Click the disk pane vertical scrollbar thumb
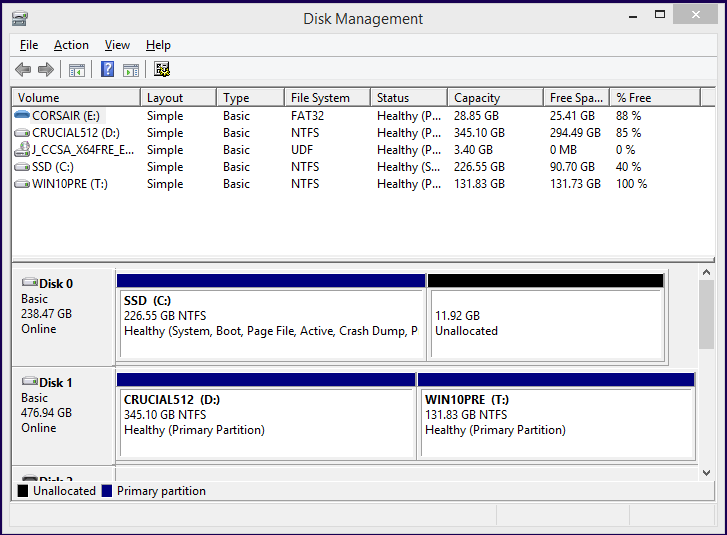 tap(706, 315)
